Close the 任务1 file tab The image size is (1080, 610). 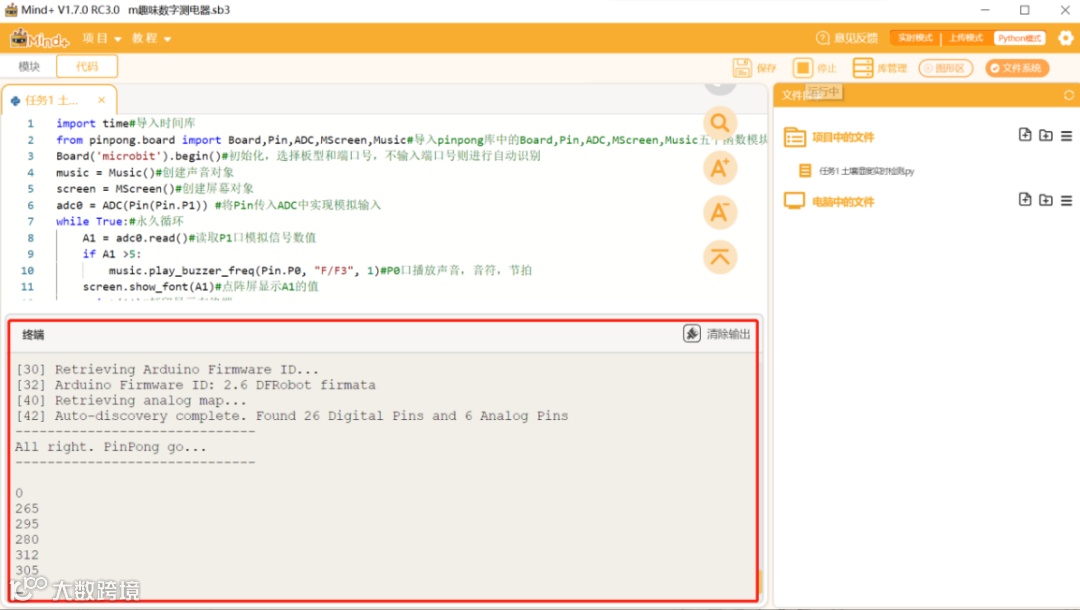coord(101,100)
